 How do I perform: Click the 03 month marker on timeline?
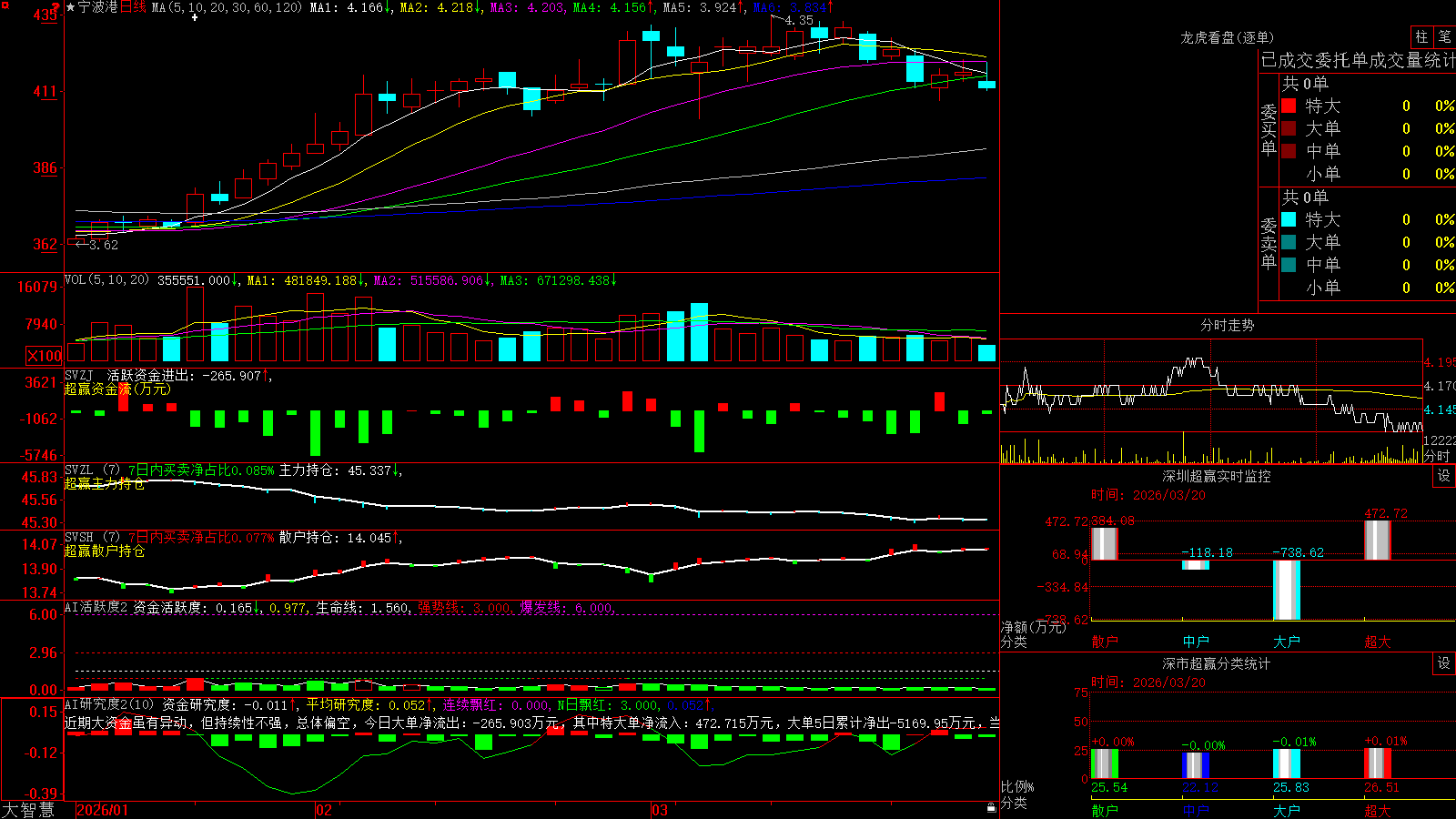coord(660,810)
